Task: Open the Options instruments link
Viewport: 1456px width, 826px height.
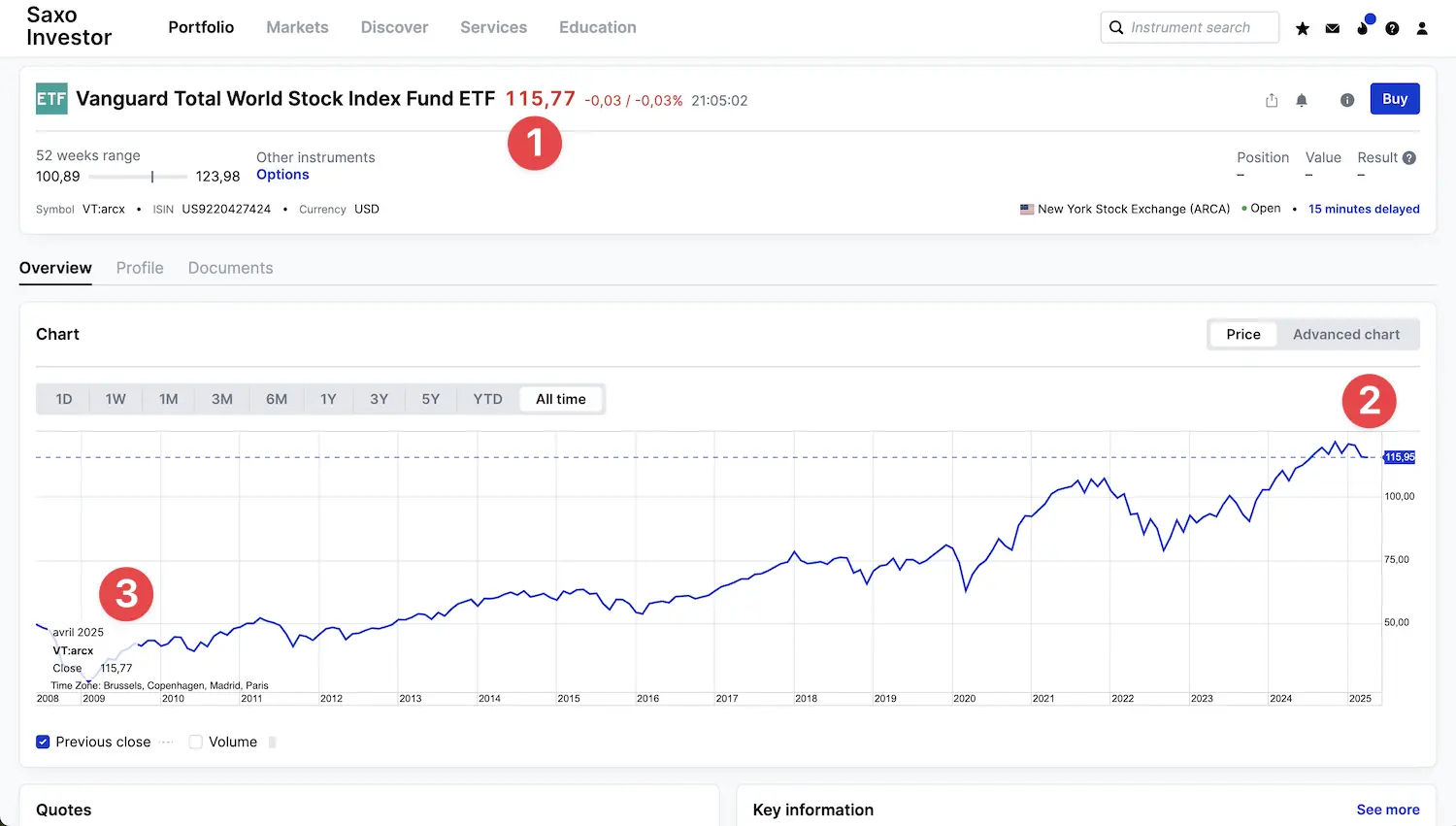Action: click(282, 175)
